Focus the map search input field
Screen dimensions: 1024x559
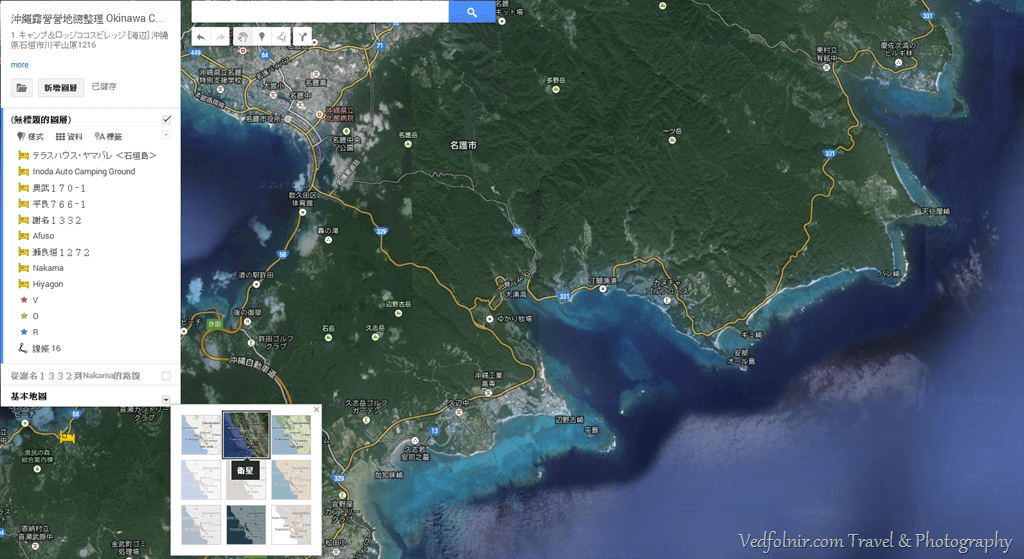click(320, 12)
